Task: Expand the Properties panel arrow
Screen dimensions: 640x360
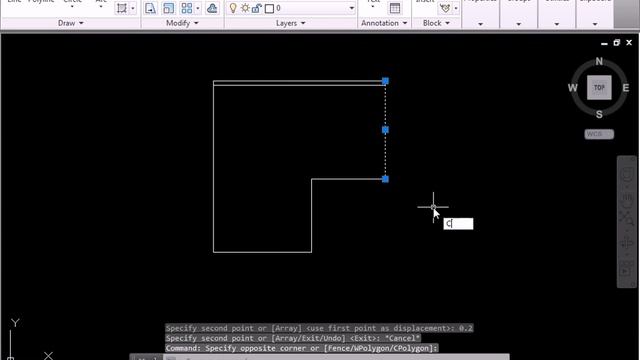Action: [480, 24]
